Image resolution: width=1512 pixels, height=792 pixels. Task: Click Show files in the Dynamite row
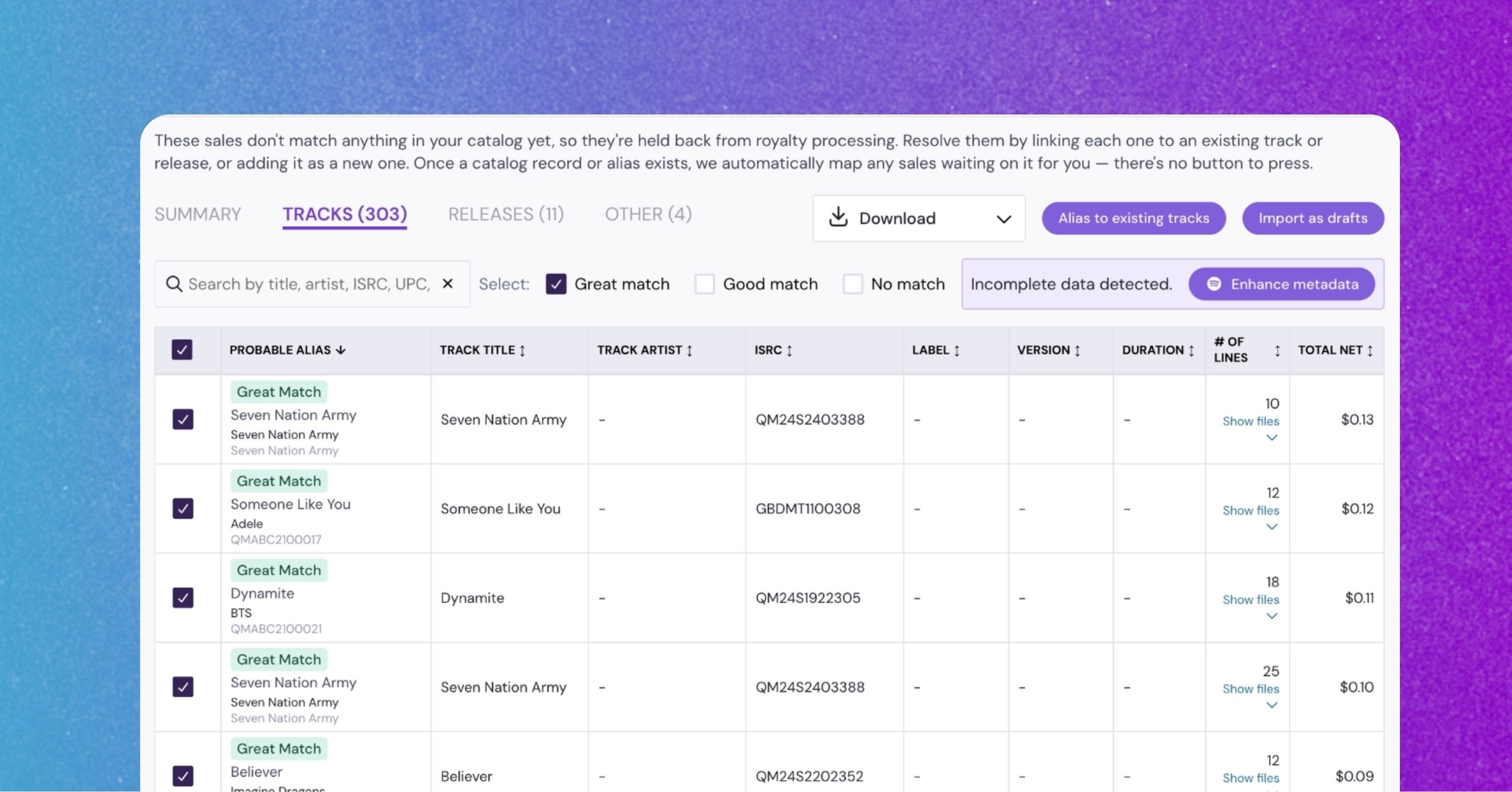click(x=1251, y=600)
